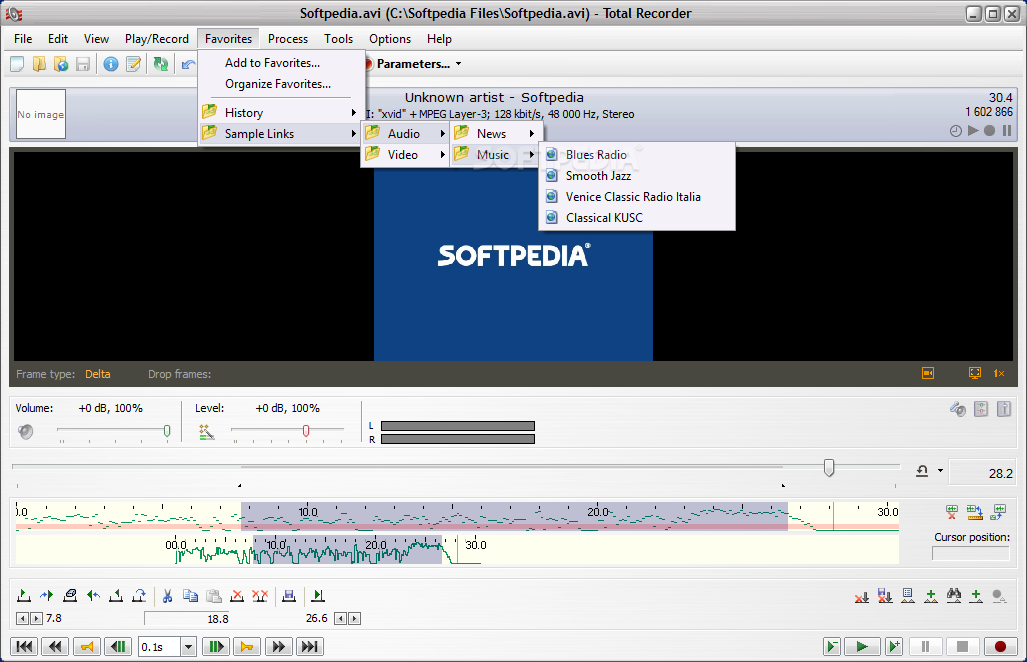
Task: Expand the History submenu
Action: [280, 113]
